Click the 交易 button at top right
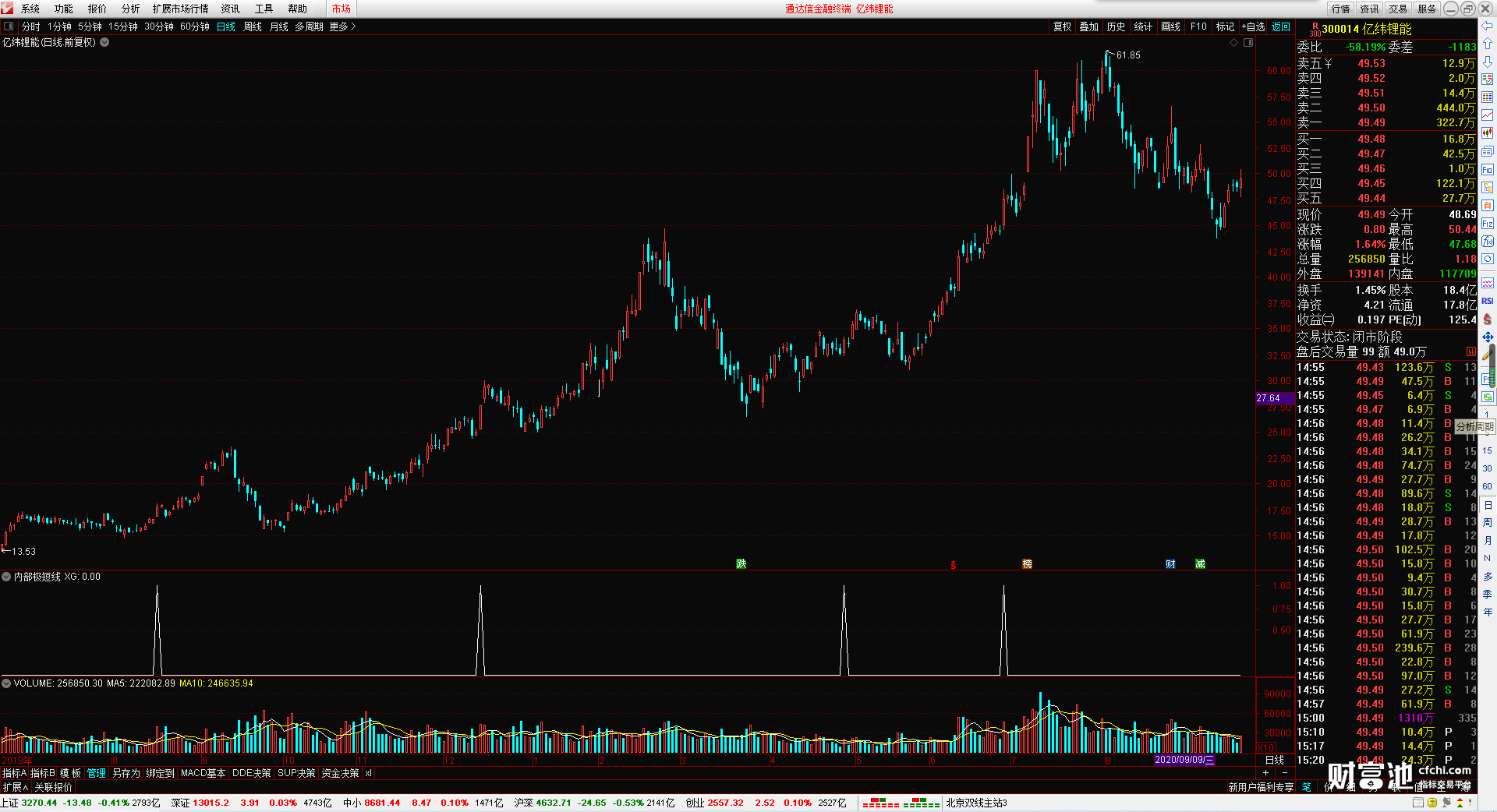The image size is (1497, 812). pos(1398,9)
